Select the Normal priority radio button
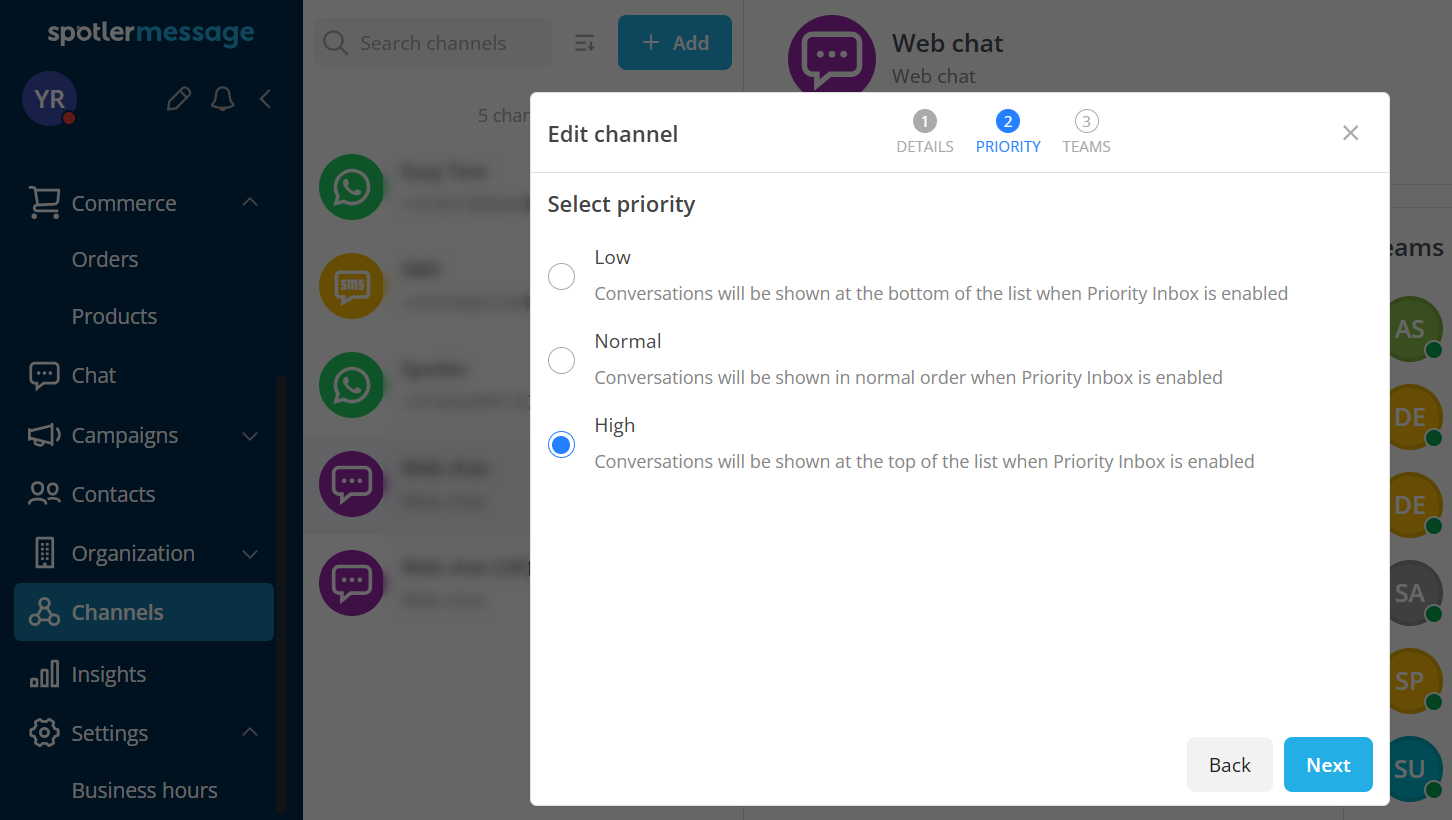The width and height of the screenshot is (1452, 820). (x=561, y=360)
